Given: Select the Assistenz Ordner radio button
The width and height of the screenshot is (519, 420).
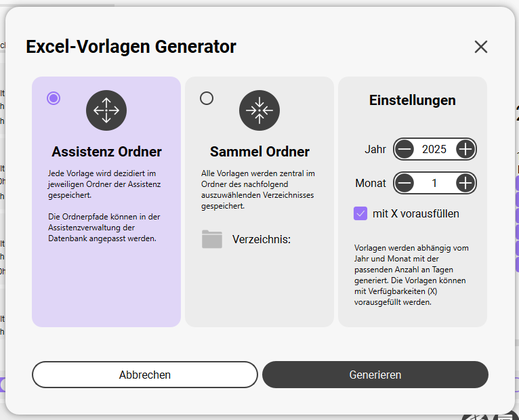Looking at the screenshot, I should click(x=53, y=98).
